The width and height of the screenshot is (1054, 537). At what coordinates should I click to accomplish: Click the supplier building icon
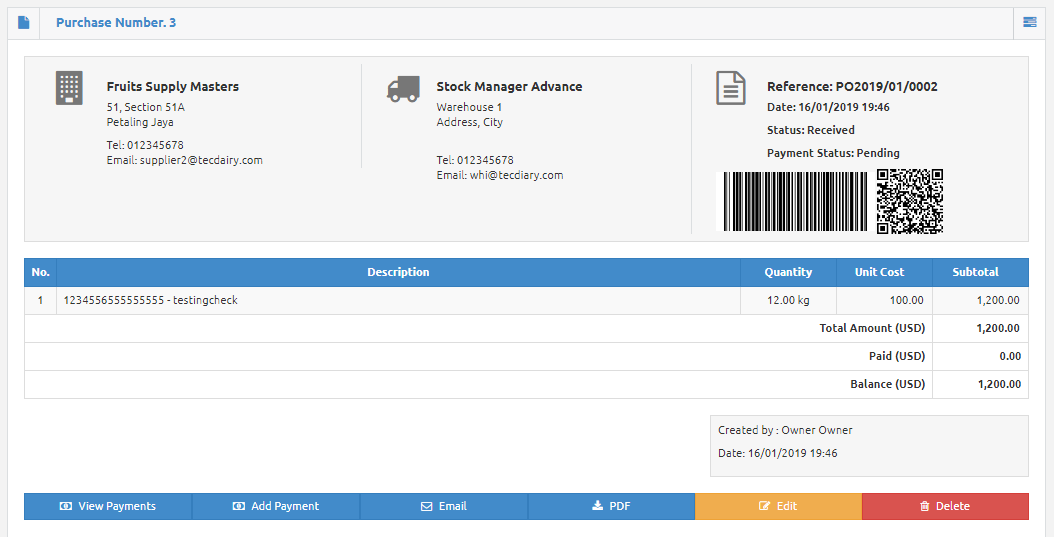tap(69, 88)
